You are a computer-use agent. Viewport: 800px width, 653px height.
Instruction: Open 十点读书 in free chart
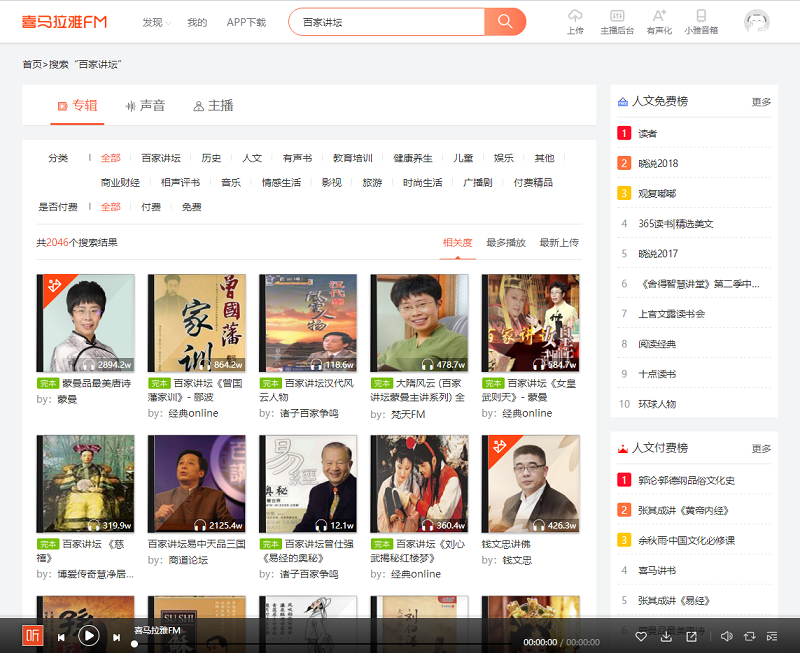pos(657,374)
